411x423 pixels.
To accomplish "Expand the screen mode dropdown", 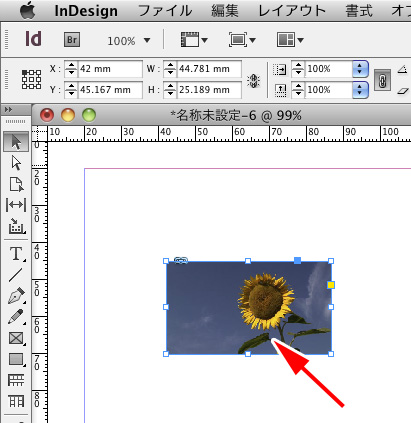I will pos(242,40).
